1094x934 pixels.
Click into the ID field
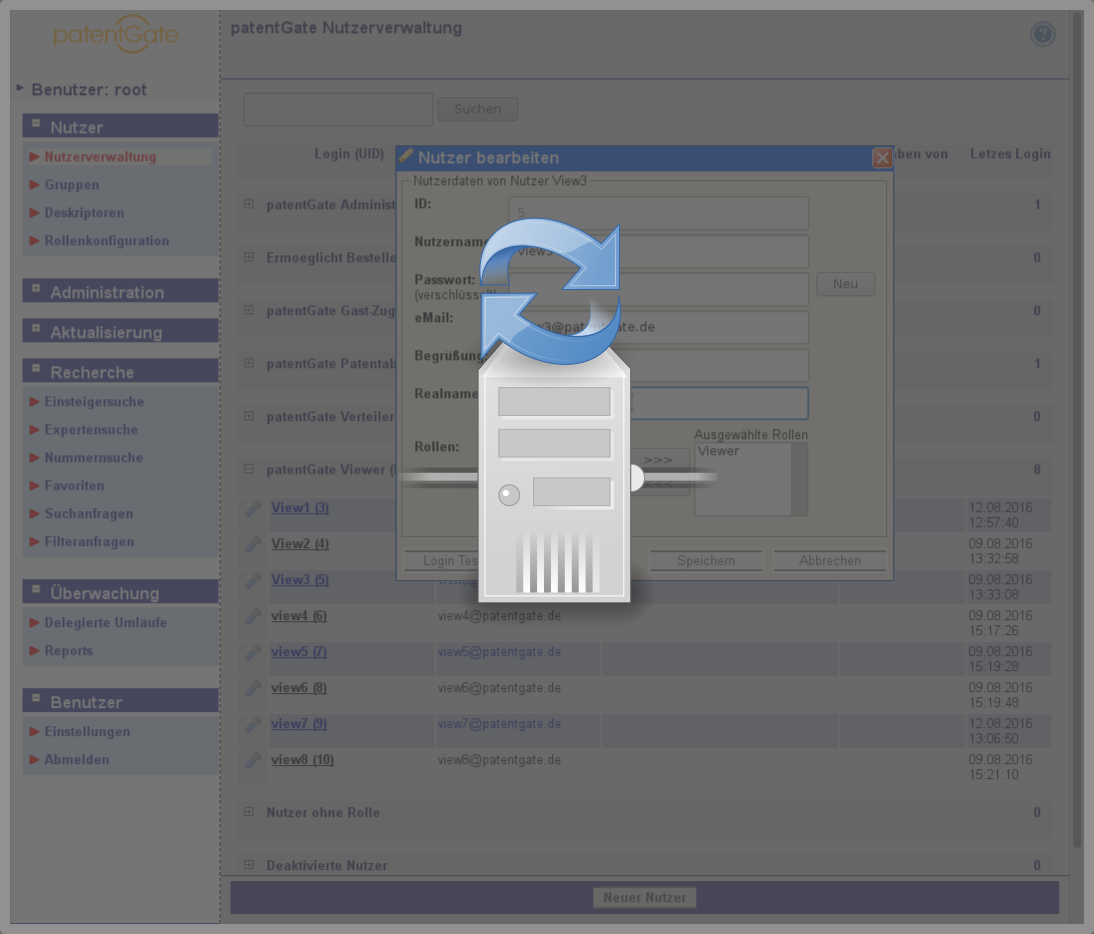point(659,213)
